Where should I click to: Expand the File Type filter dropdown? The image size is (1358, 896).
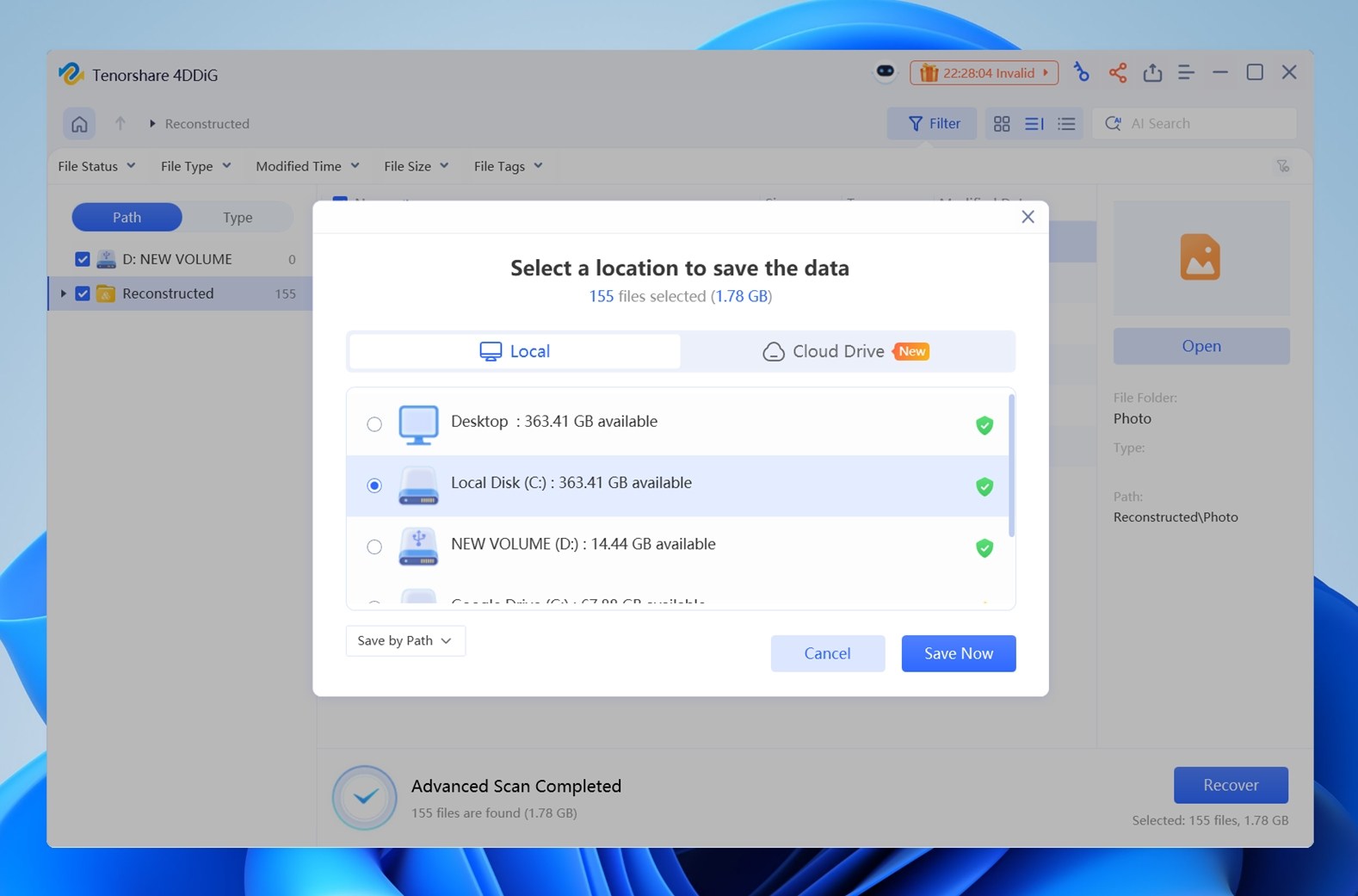[x=195, y=166]
